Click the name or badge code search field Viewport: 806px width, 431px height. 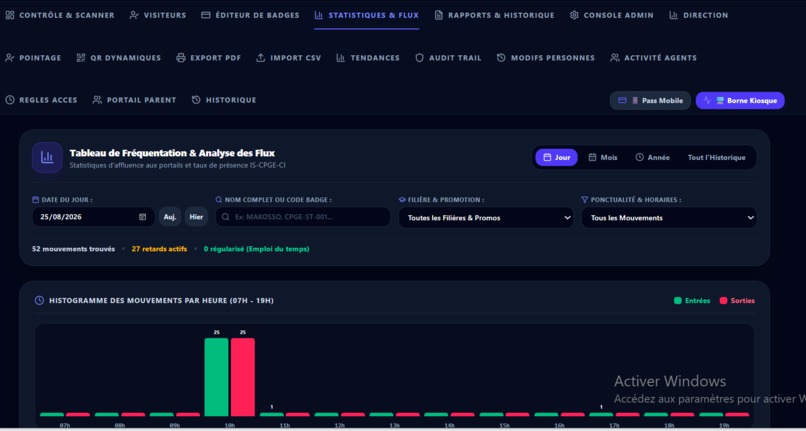(303, 217)
